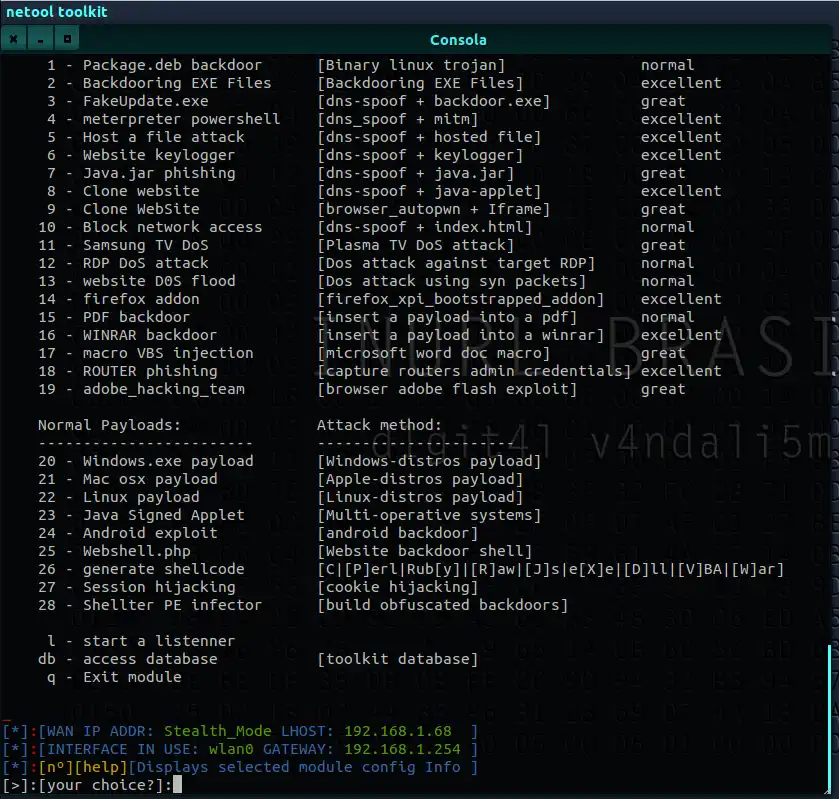Select 'Android exploit' entry
839x799 pixels.
[x=150, y=534]
